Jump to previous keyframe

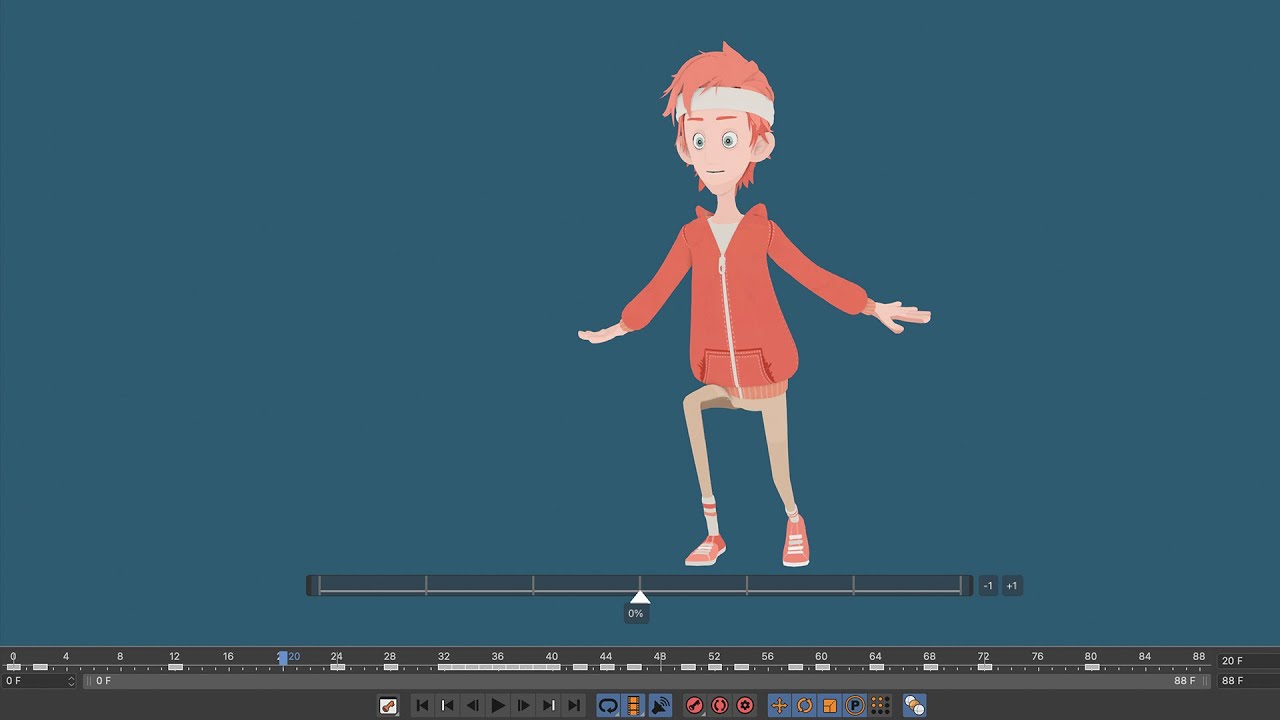447,706
